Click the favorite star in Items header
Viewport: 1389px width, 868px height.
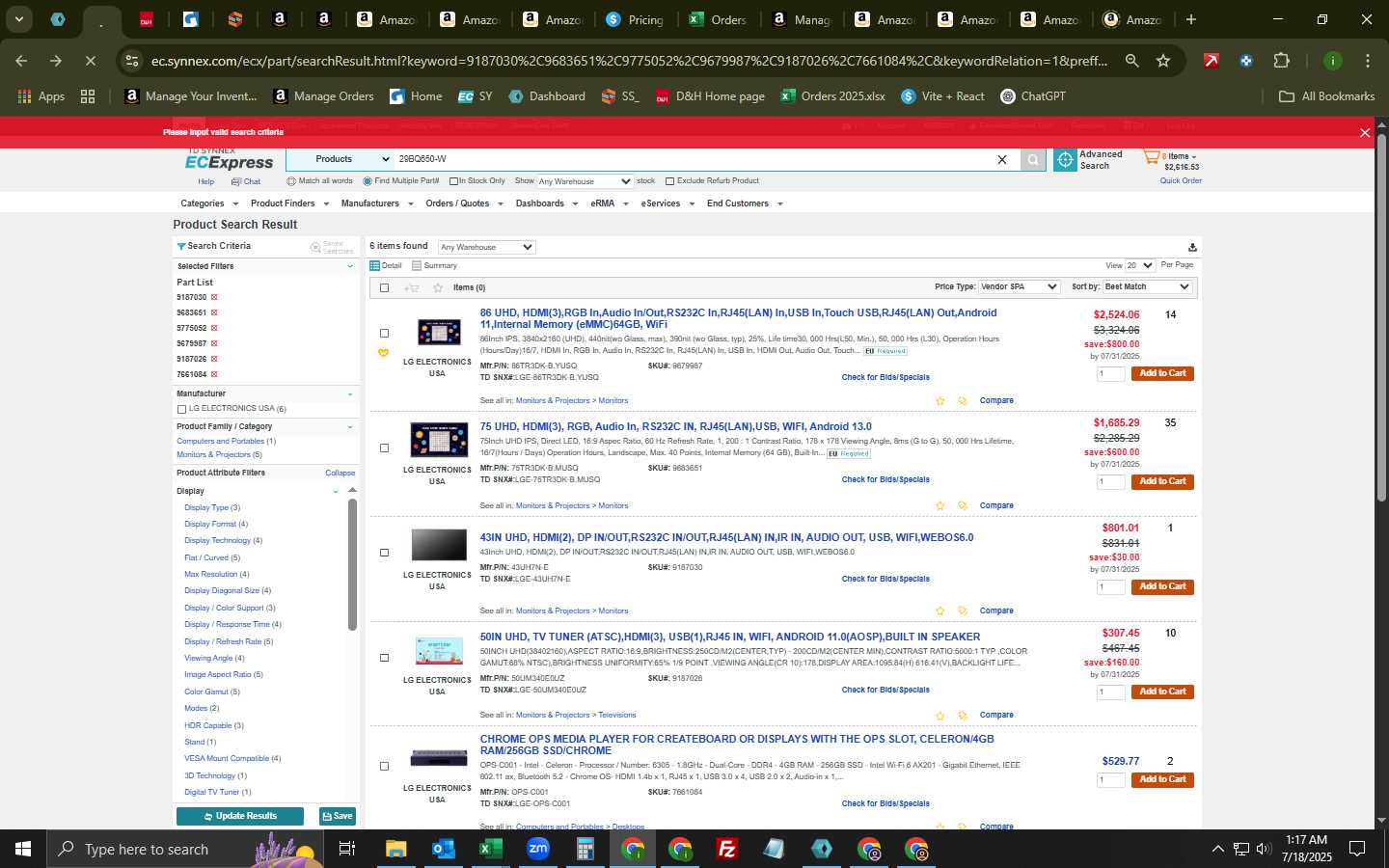(438, 287)
